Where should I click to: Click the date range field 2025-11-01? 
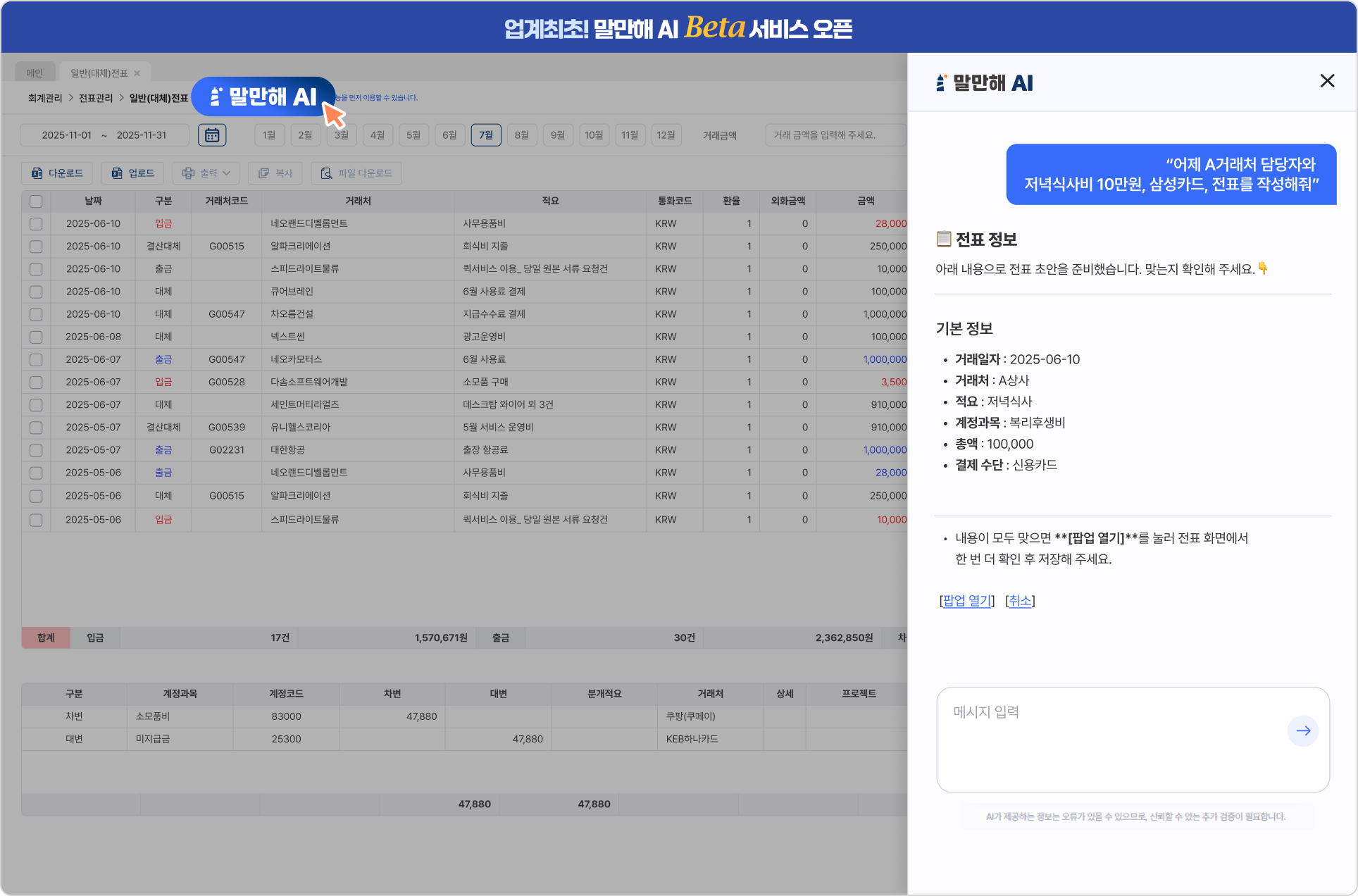click(104, 135)
